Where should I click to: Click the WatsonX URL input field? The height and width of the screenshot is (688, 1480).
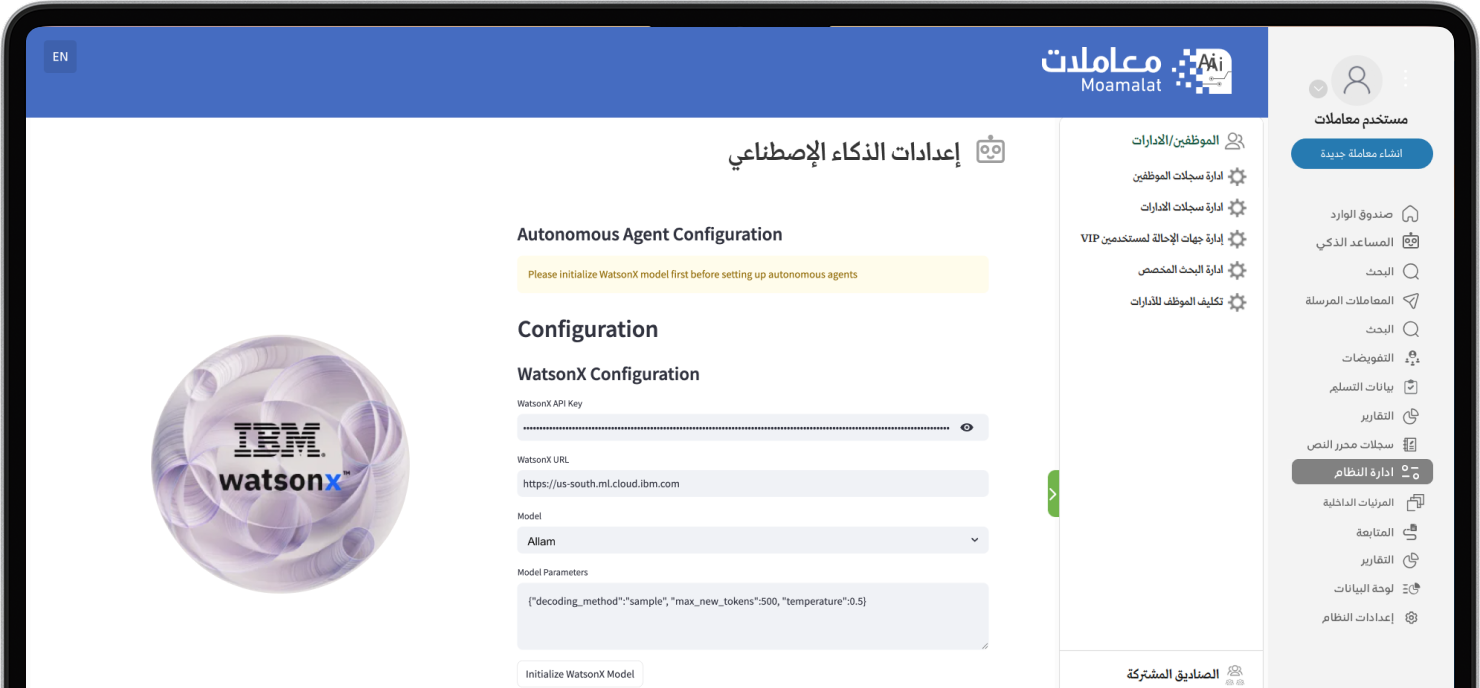752,484
